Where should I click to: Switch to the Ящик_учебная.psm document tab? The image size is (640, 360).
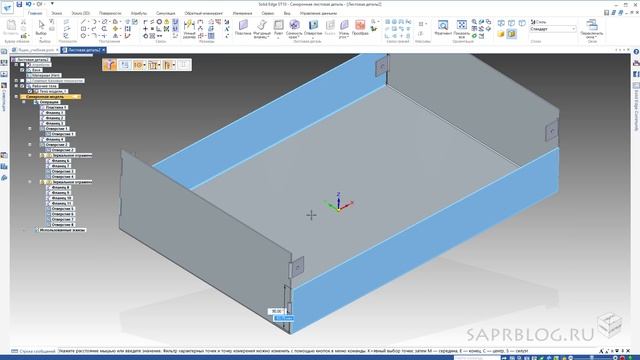36,50
